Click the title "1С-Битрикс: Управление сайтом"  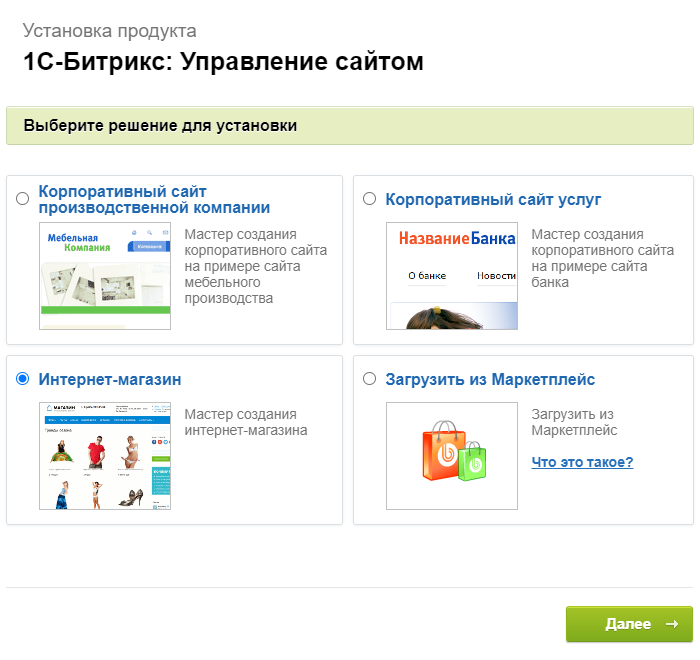223,61
